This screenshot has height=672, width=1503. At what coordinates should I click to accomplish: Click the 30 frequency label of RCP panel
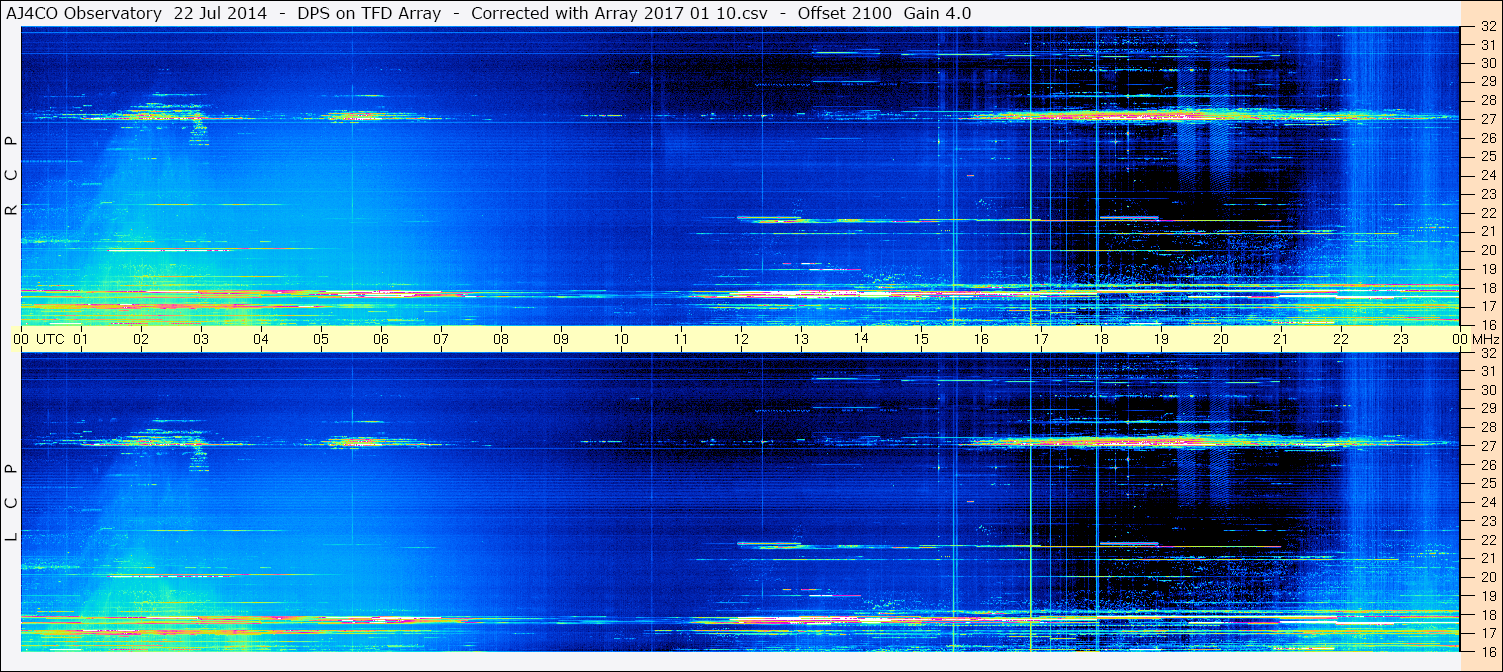click(x=1487, y=63)
